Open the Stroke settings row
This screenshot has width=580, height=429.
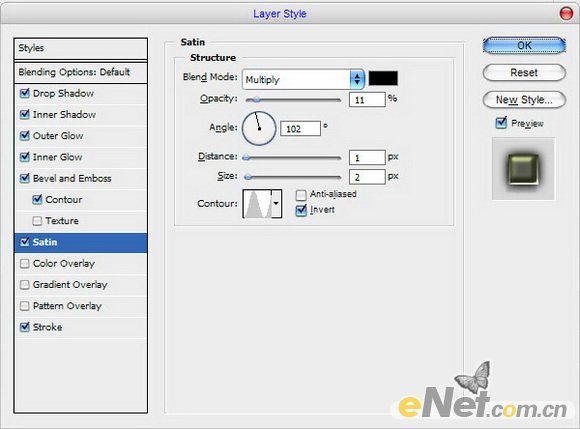pos(81,327)
